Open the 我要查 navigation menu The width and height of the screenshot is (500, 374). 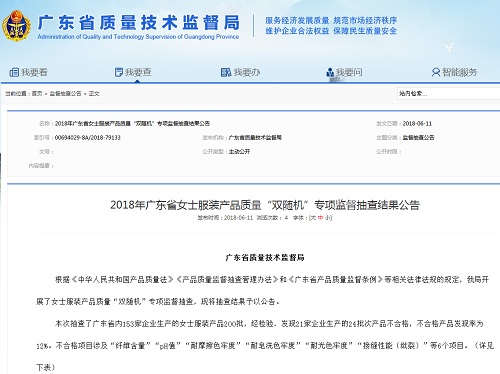tap(133, 72)
